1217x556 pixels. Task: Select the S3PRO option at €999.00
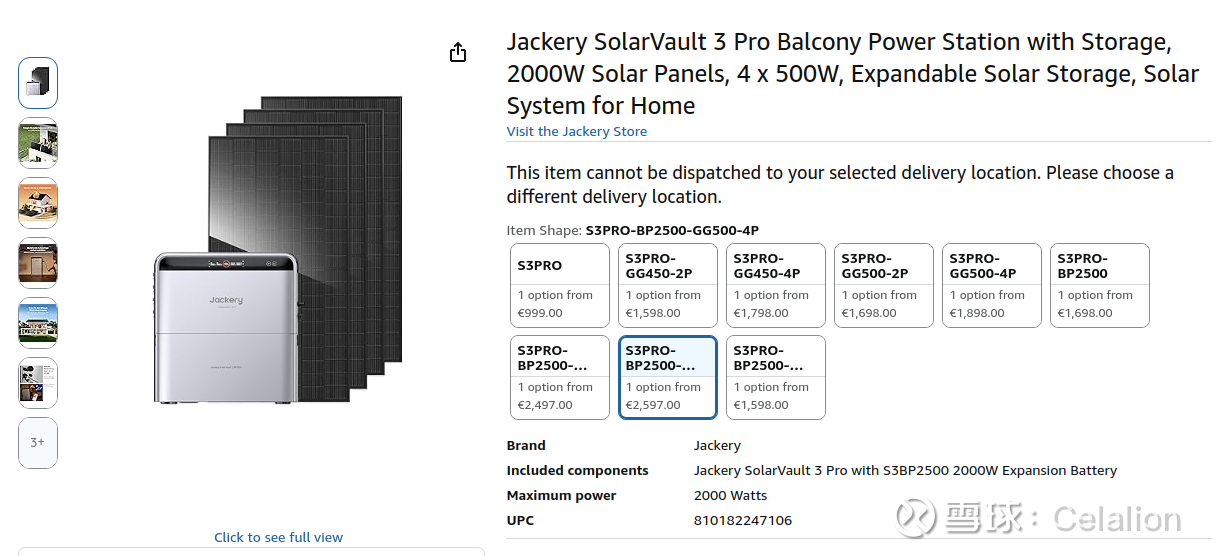click(560, 285)
